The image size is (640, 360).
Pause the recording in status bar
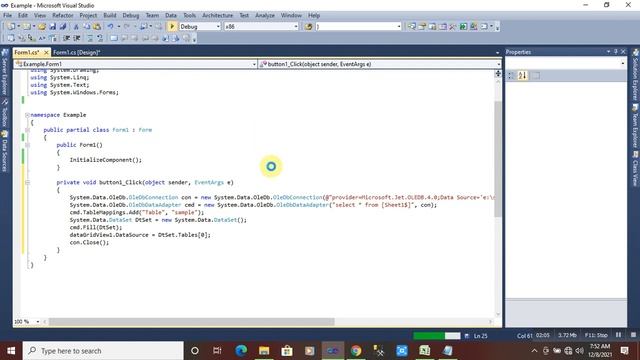click(618, 335)
